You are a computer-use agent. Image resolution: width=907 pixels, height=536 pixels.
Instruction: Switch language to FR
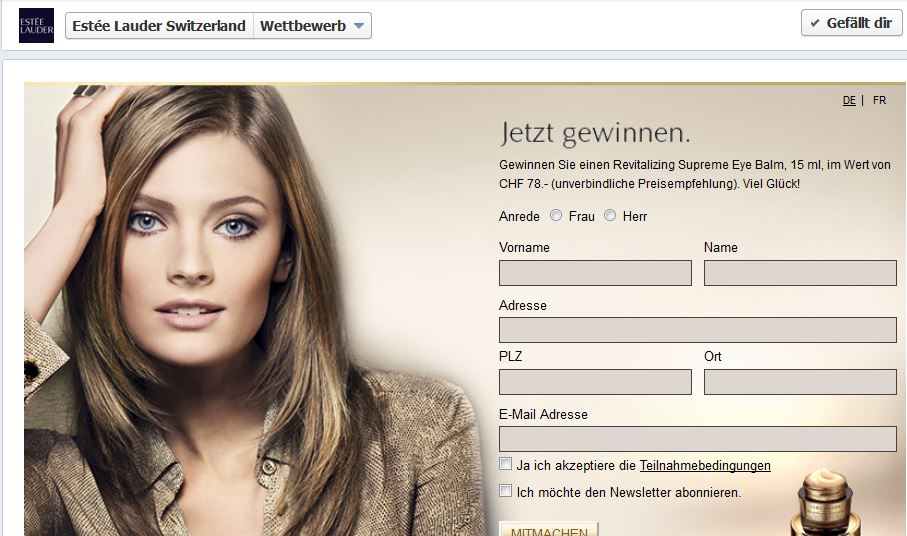(879, 100)
